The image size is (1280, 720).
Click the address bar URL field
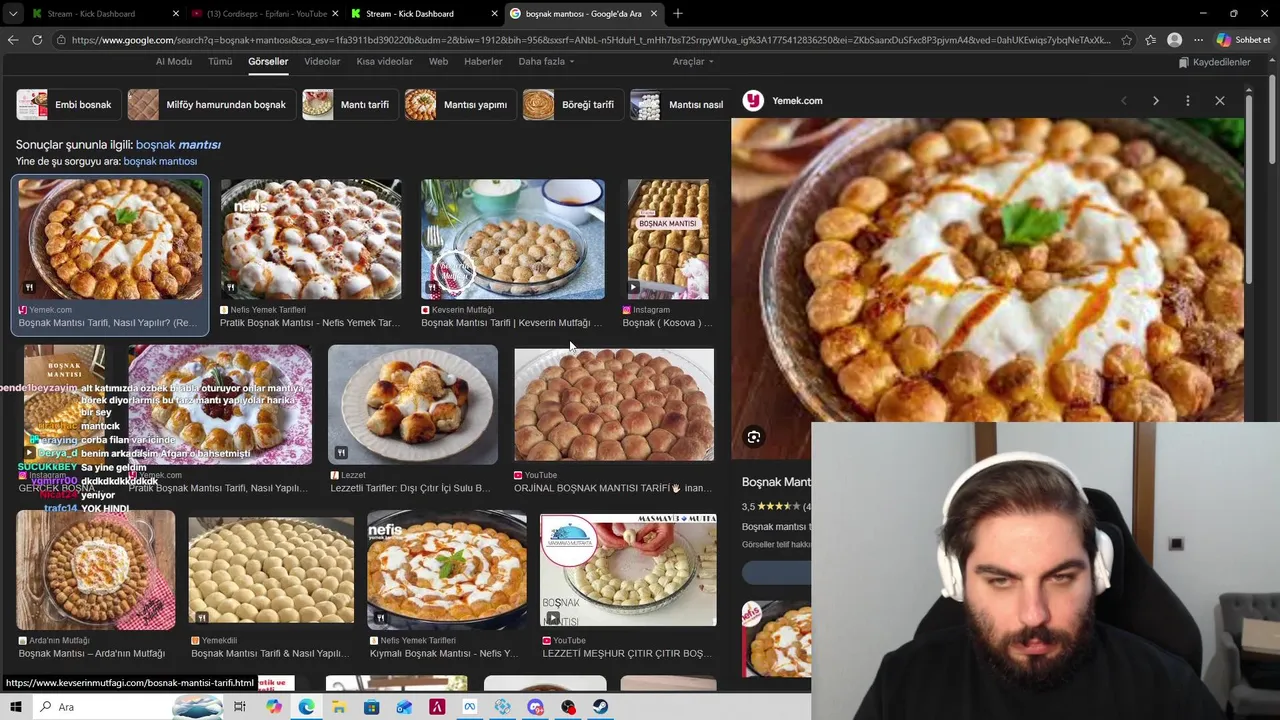(x=590, y=40)
